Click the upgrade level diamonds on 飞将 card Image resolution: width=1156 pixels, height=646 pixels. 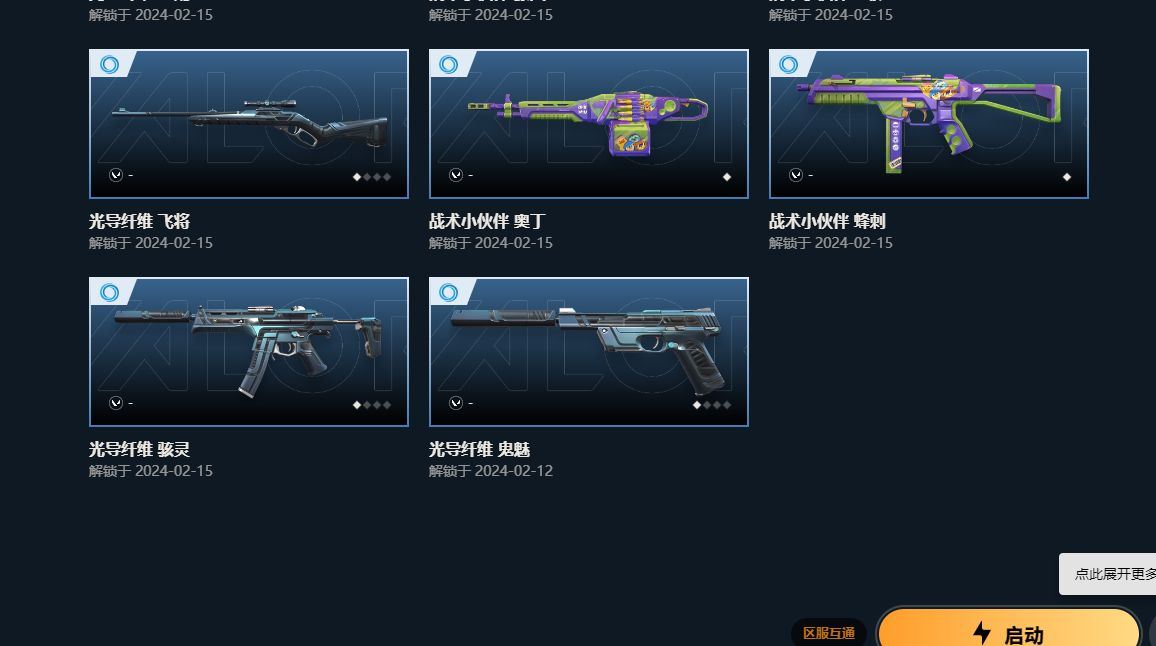[372, 177]
